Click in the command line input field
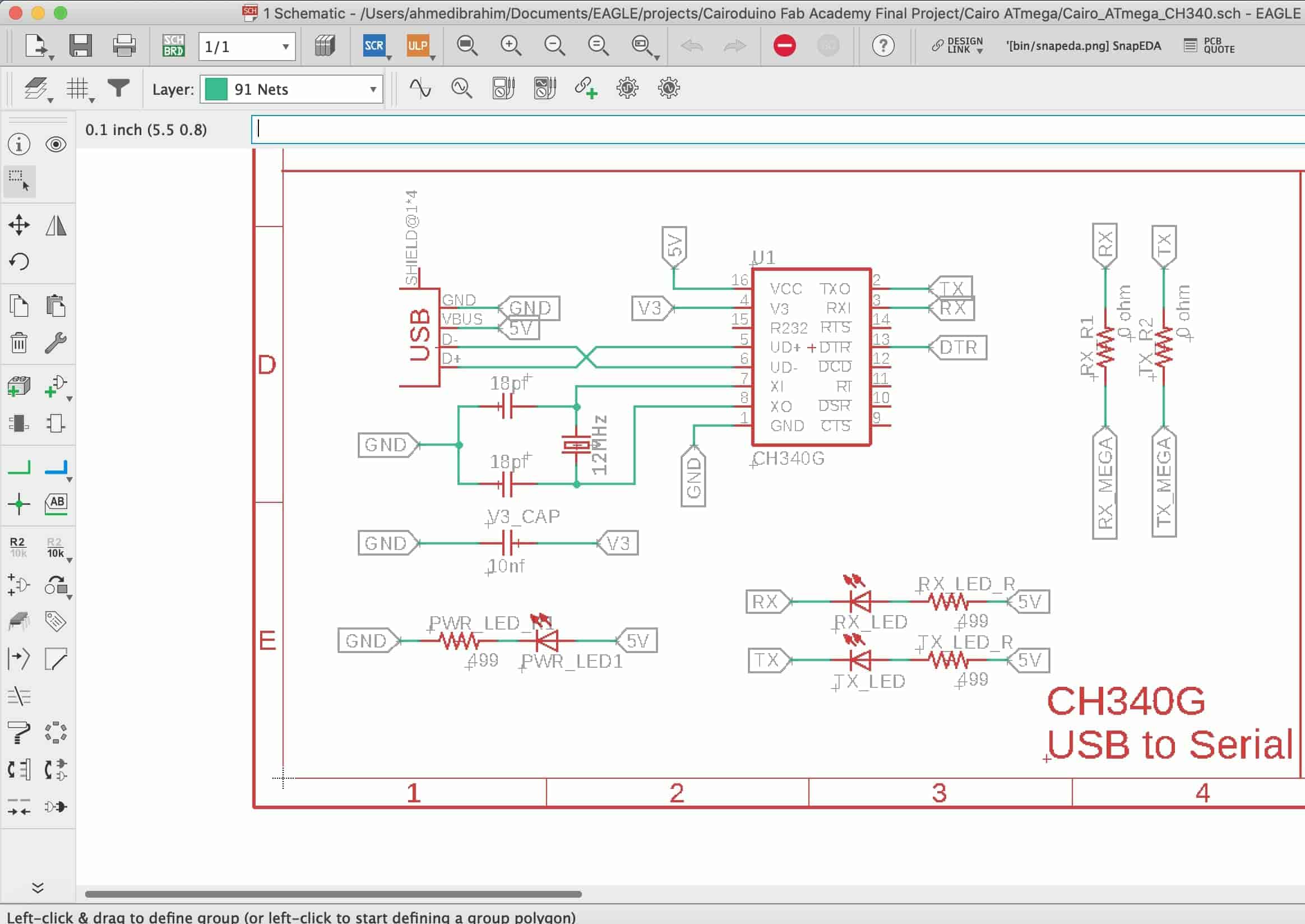 point(778,129)
